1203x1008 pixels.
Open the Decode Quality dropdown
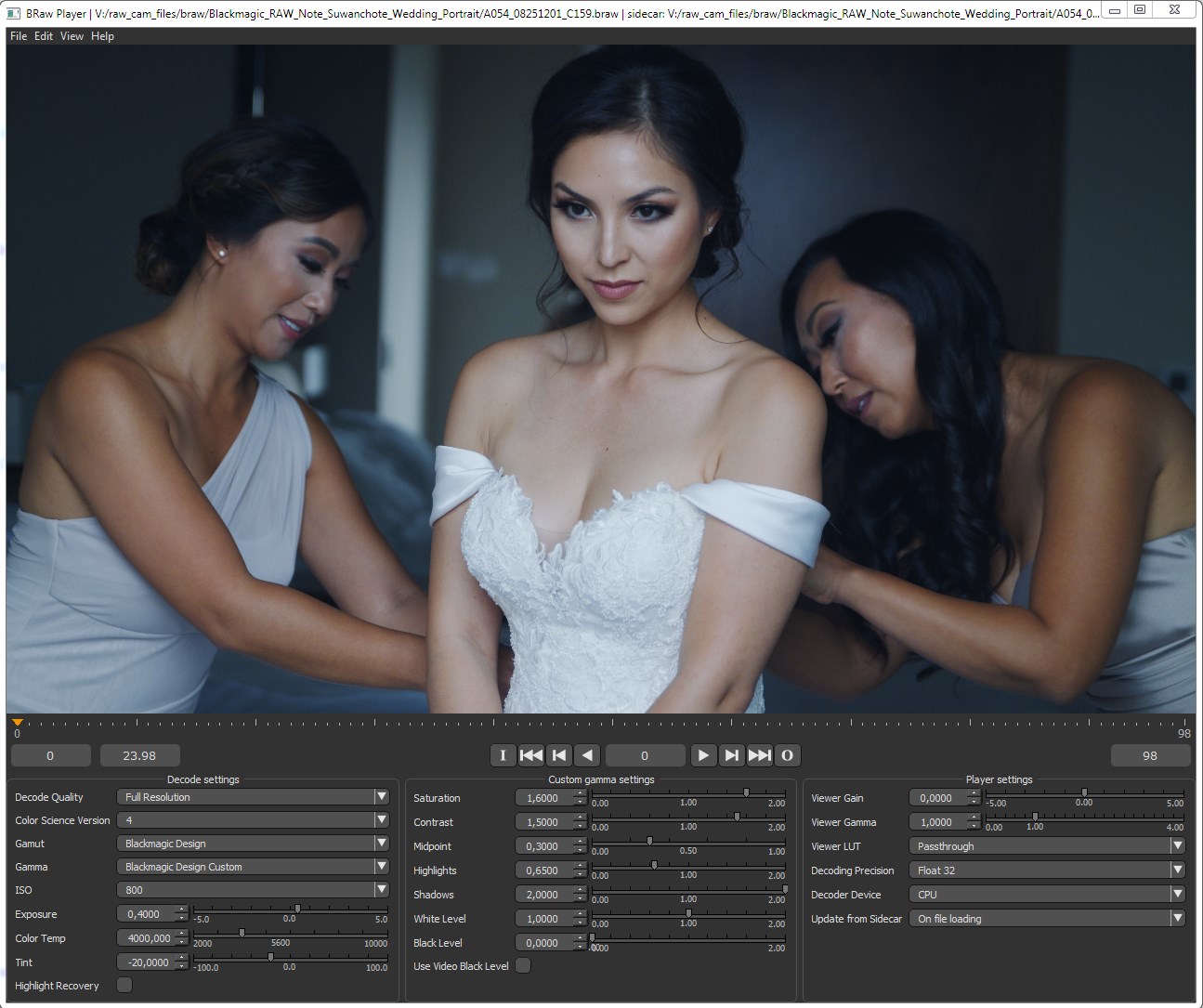pyautogui.click(x=253, y=797)
